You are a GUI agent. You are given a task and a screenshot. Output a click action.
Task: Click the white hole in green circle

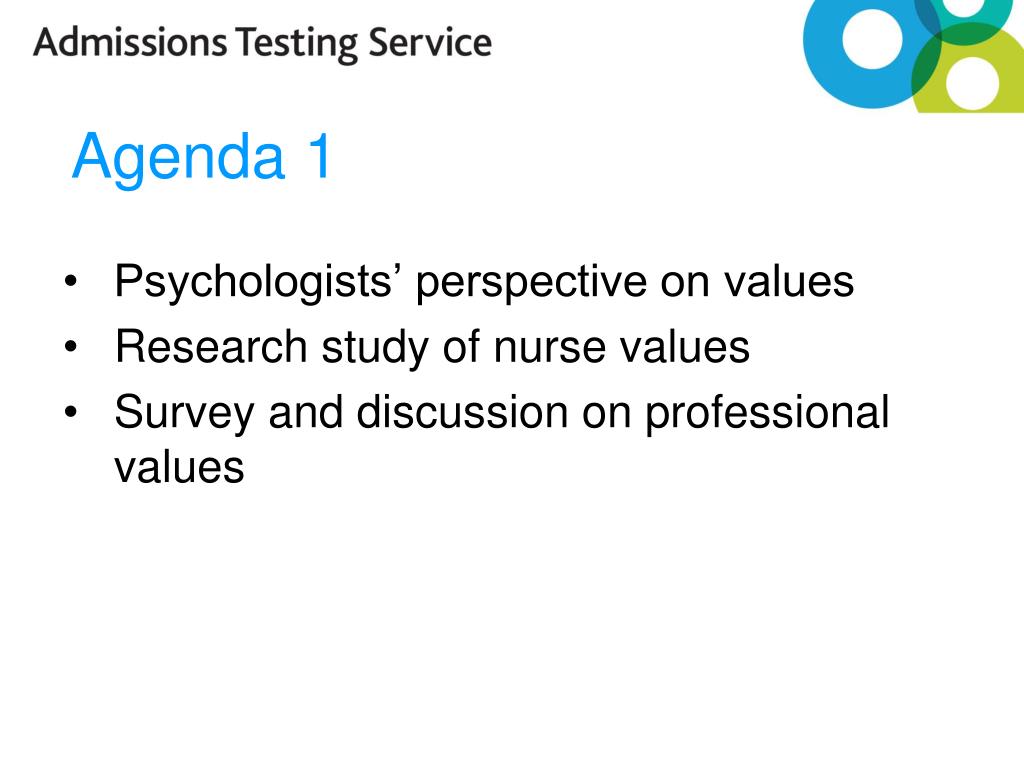[972, 84]
